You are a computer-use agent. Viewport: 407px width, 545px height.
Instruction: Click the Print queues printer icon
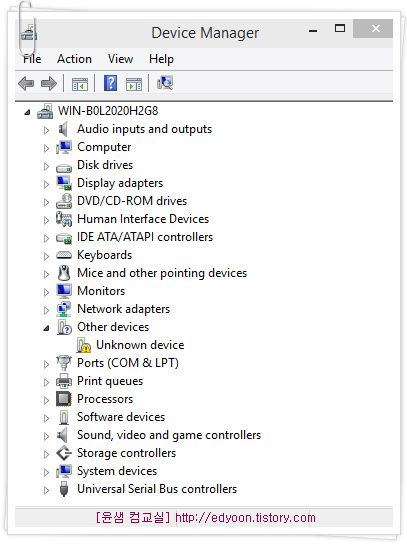[64, 381]
